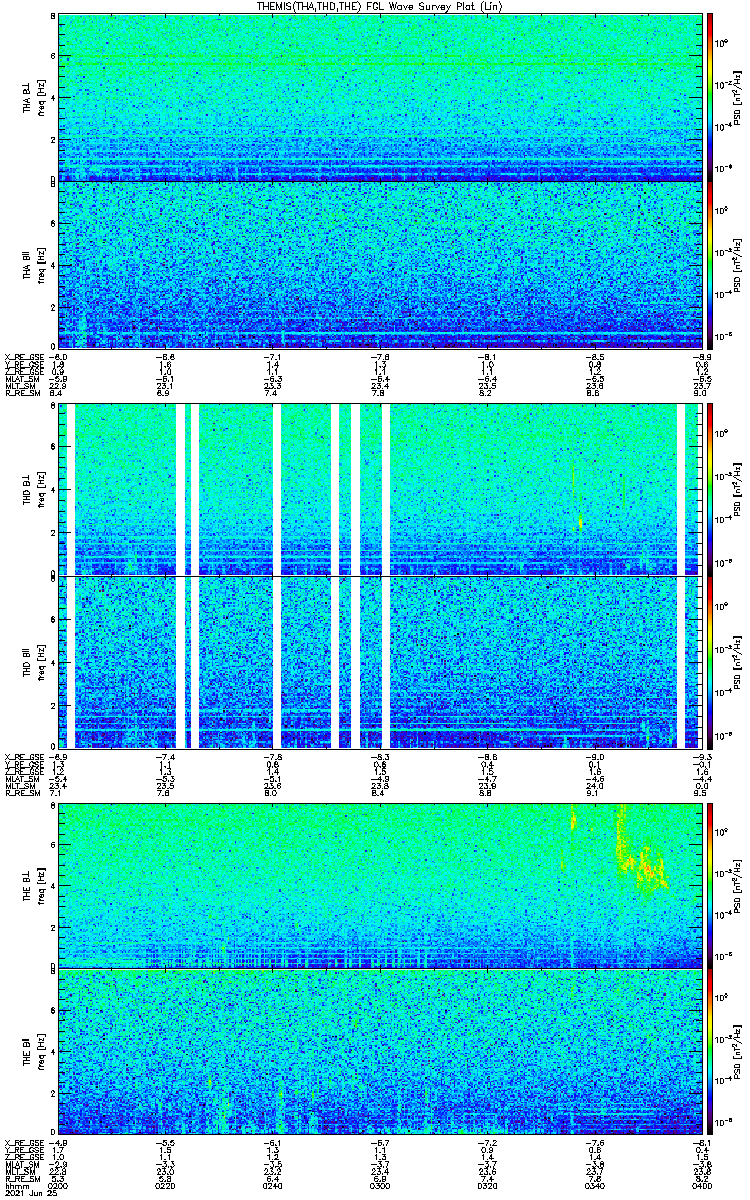The image size is (750, 1200).
Task: Click the small yellow spike in the THD B⊥ panel
Action: tap(580, 522)
